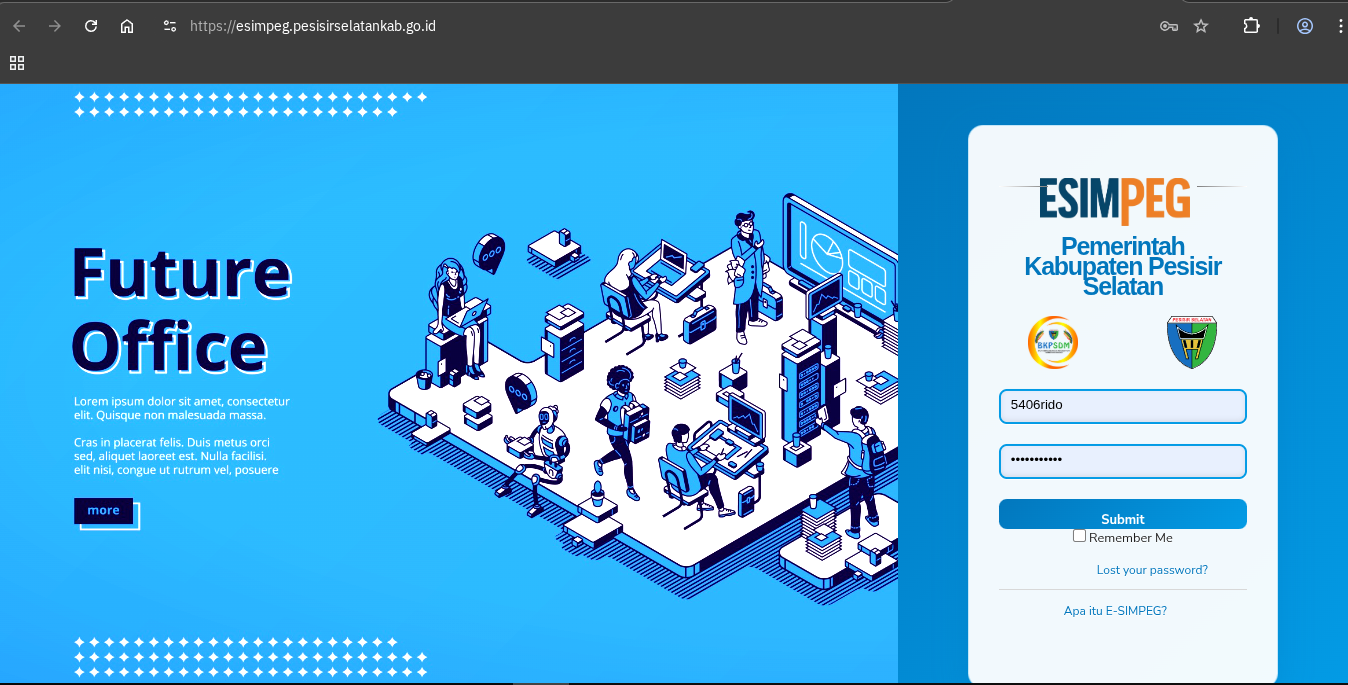Tick the Remember Me checkbox

1079,536
